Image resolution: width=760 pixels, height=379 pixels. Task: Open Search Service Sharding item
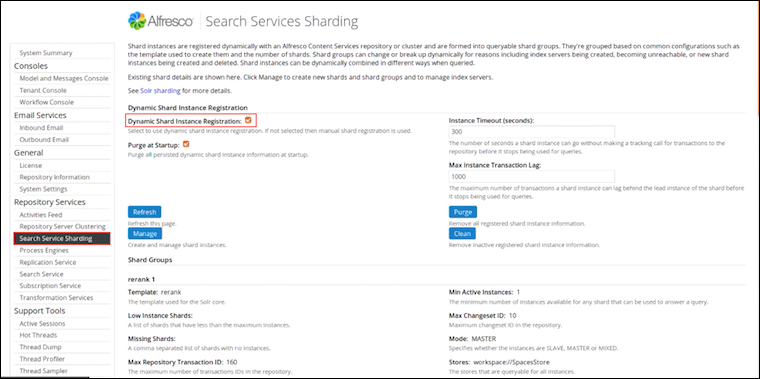tap(62, 238)
